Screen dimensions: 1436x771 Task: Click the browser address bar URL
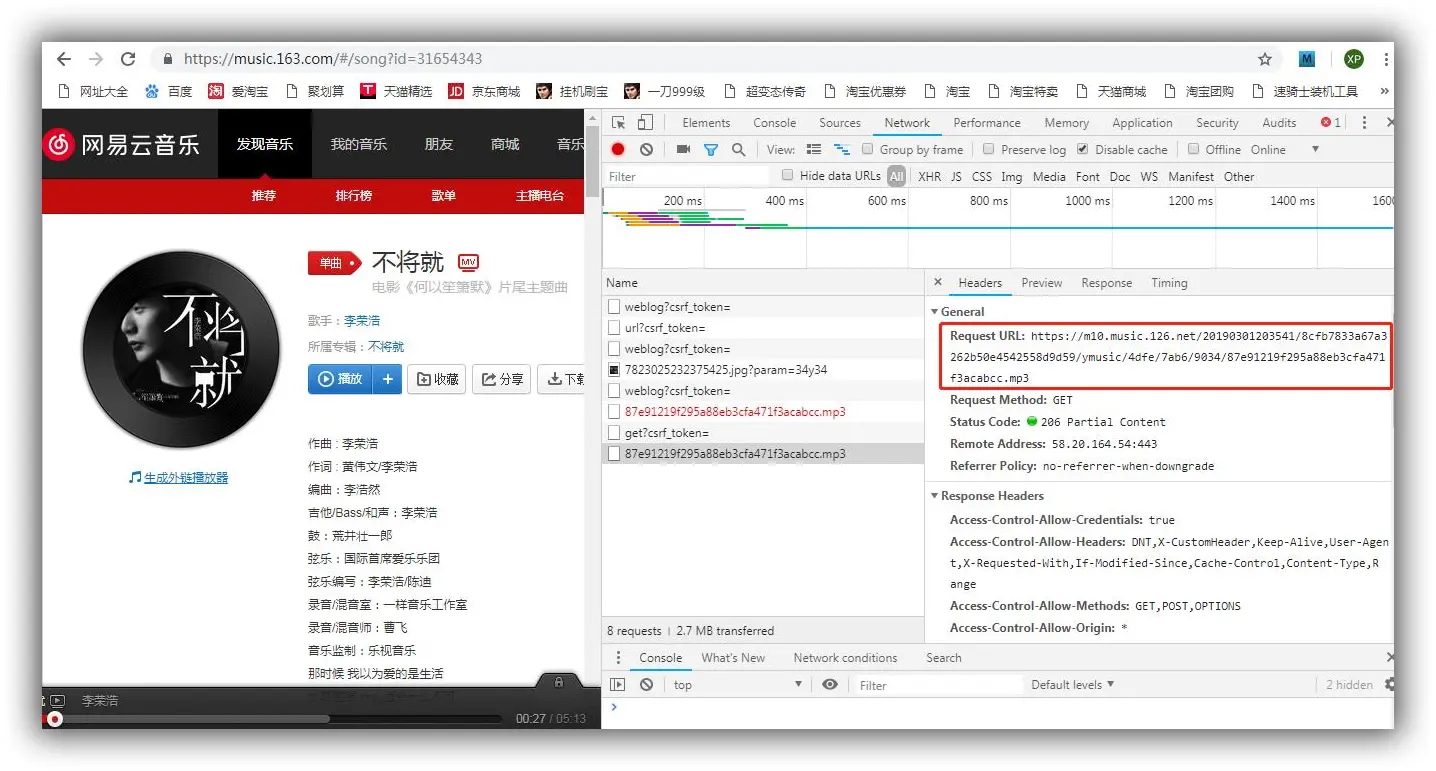(x=333, y=59)
